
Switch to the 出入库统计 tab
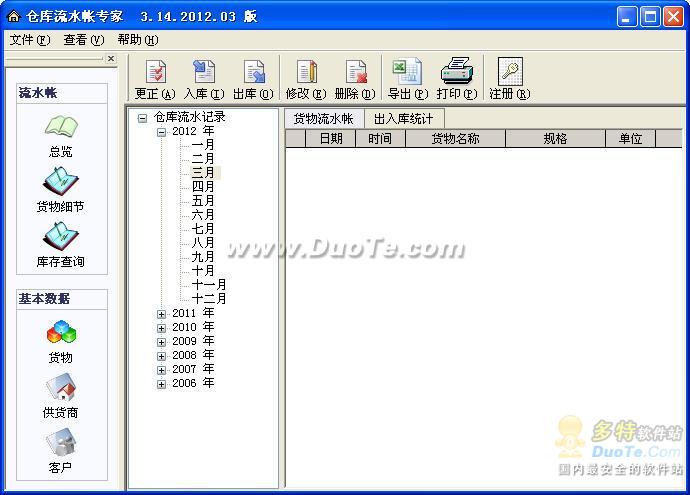[x=404, y=119]
